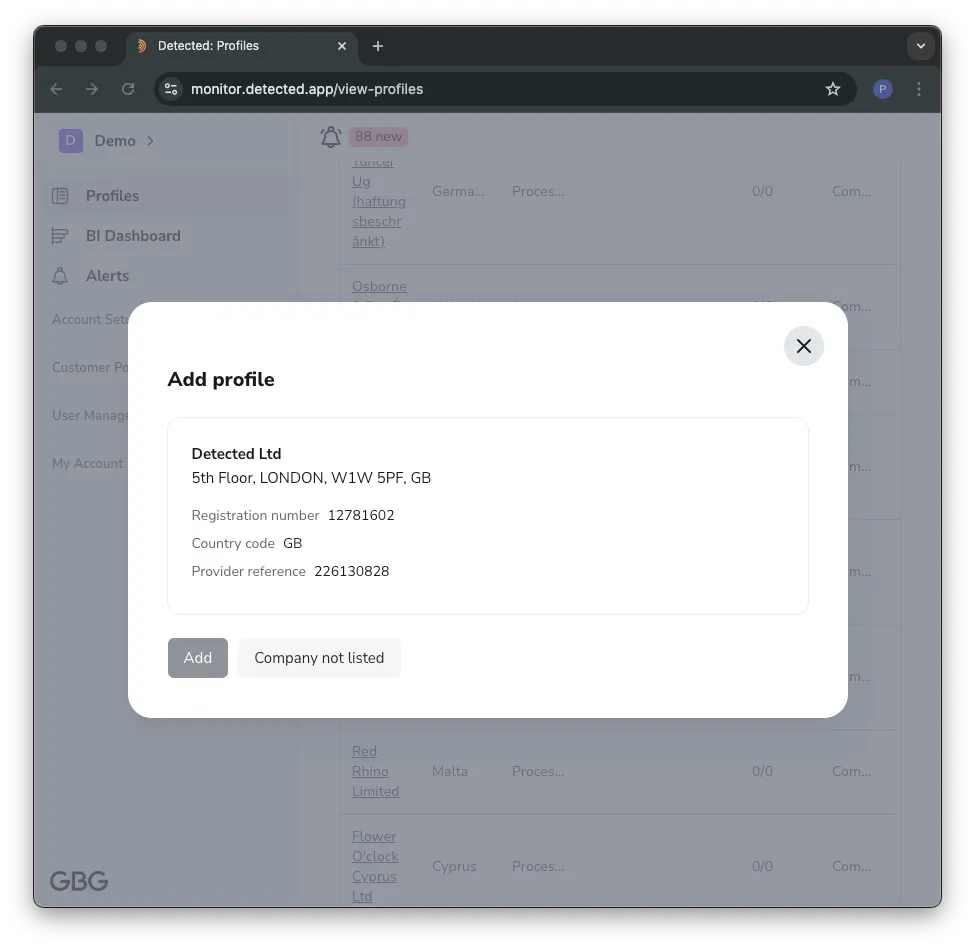Expand the Demo workspace chevron
The width and height of the screenshot is (975, 949).
pos(150,141)
